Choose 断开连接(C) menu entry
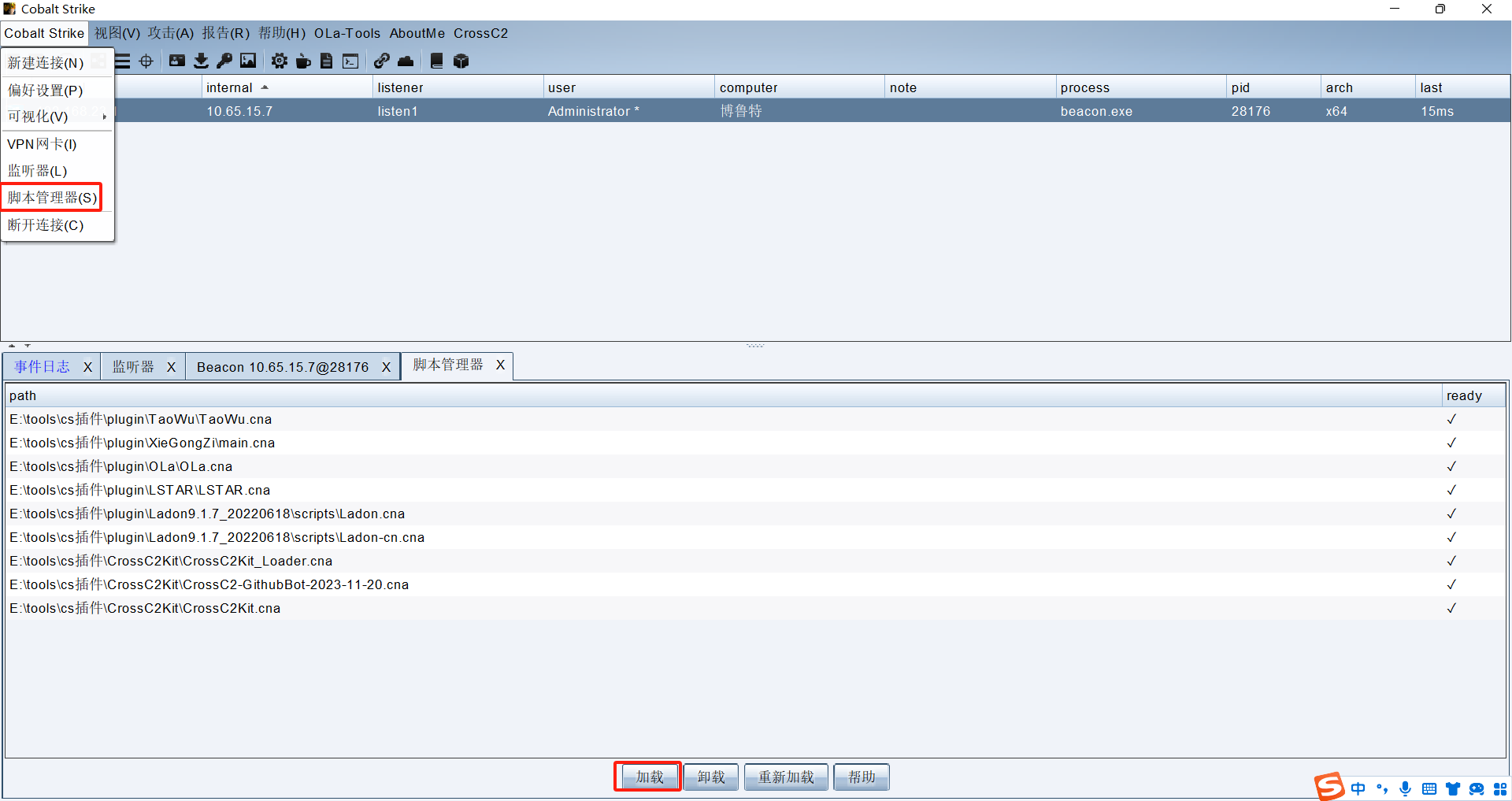The width and height of the screenshot is (1512, 801). (57, 225)
